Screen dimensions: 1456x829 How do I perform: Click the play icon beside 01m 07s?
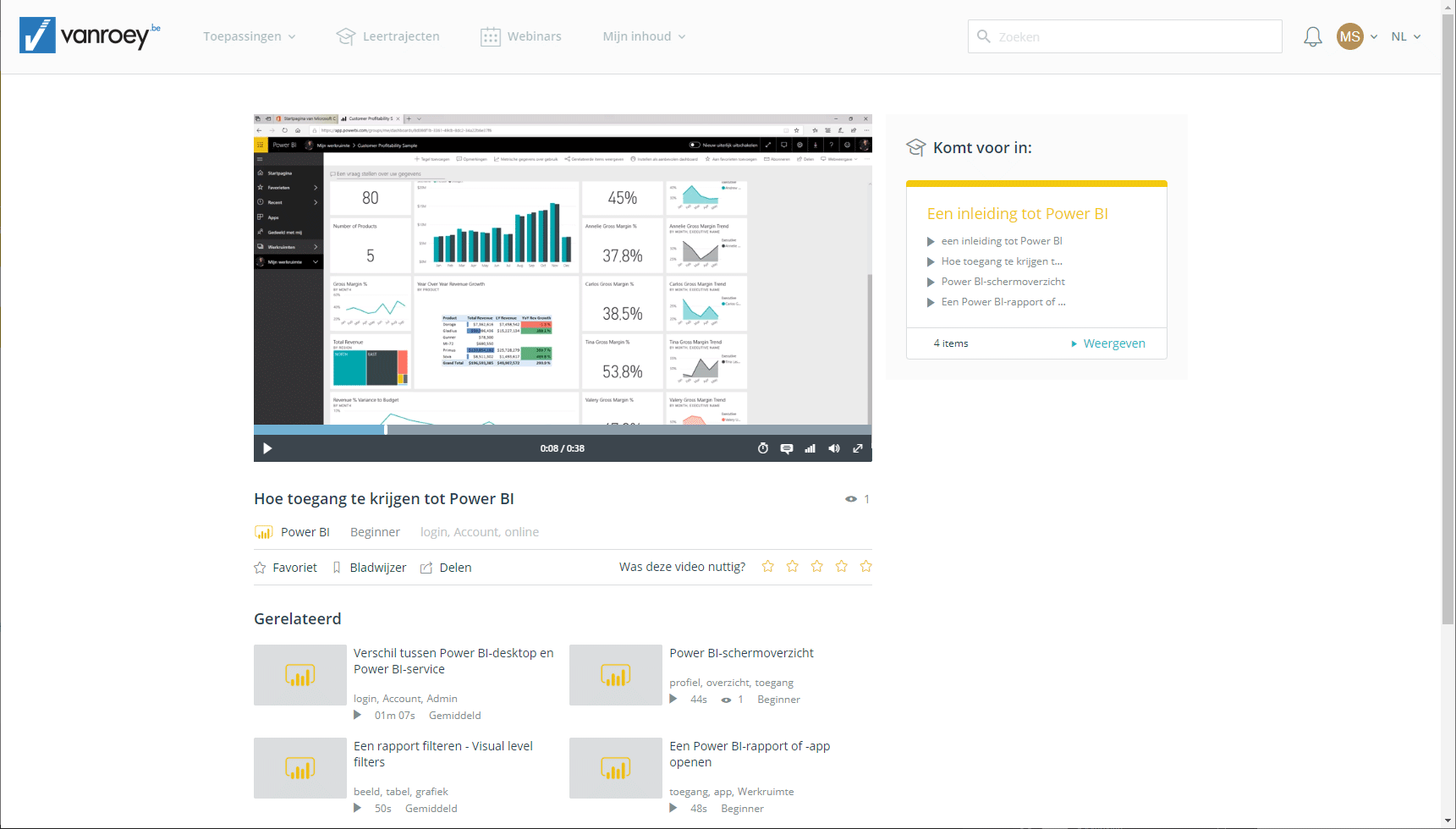[x=357, y=715]
